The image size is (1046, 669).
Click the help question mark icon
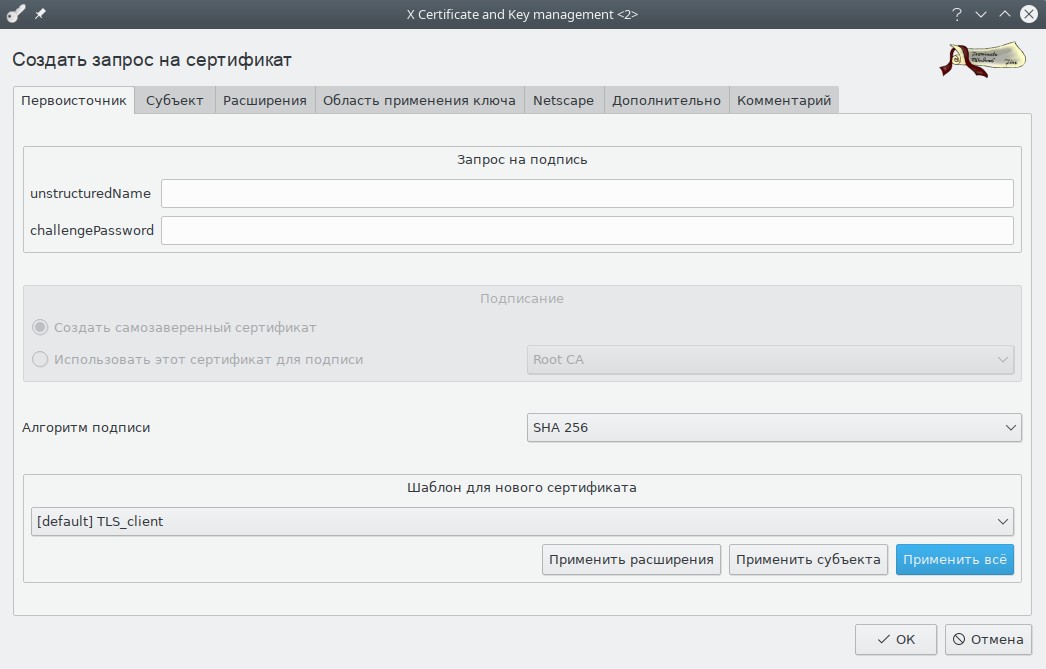click(957, 14)
